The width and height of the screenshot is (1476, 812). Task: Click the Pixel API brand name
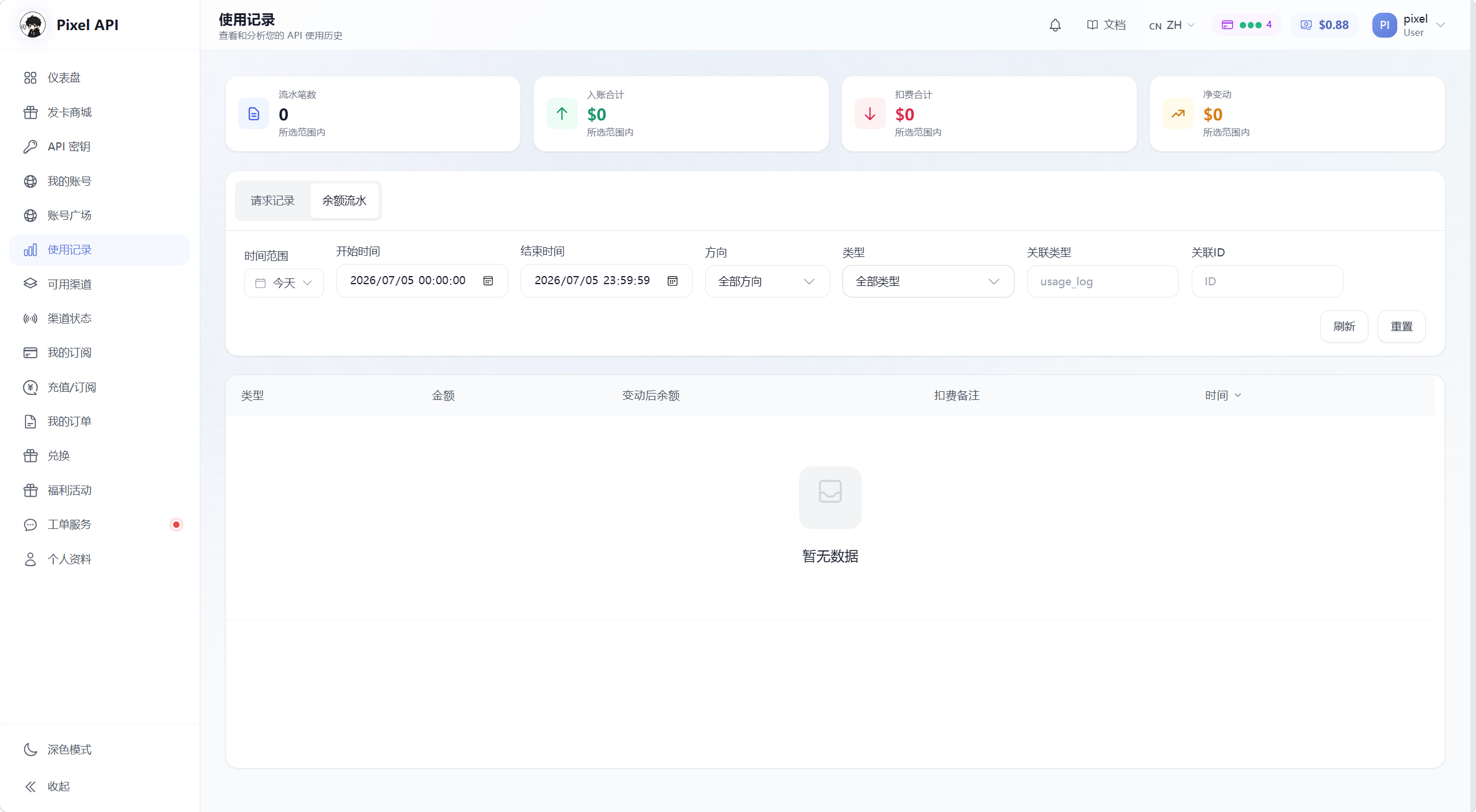click(87, 25)
